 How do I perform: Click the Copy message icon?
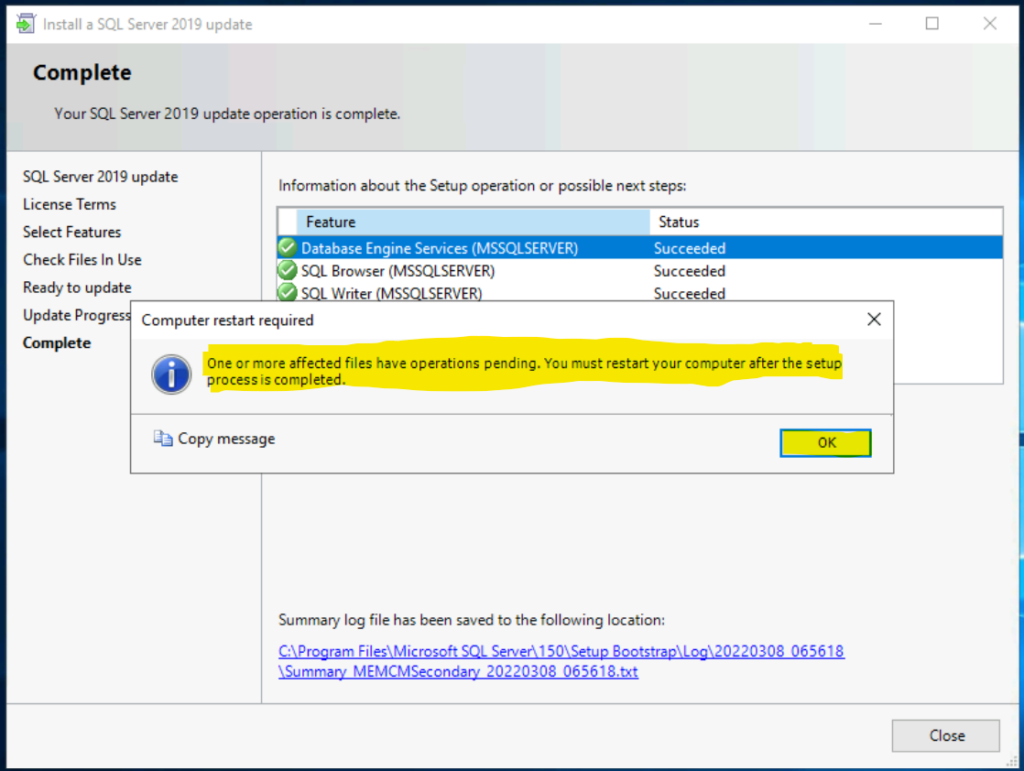click(x=163, y=438)
